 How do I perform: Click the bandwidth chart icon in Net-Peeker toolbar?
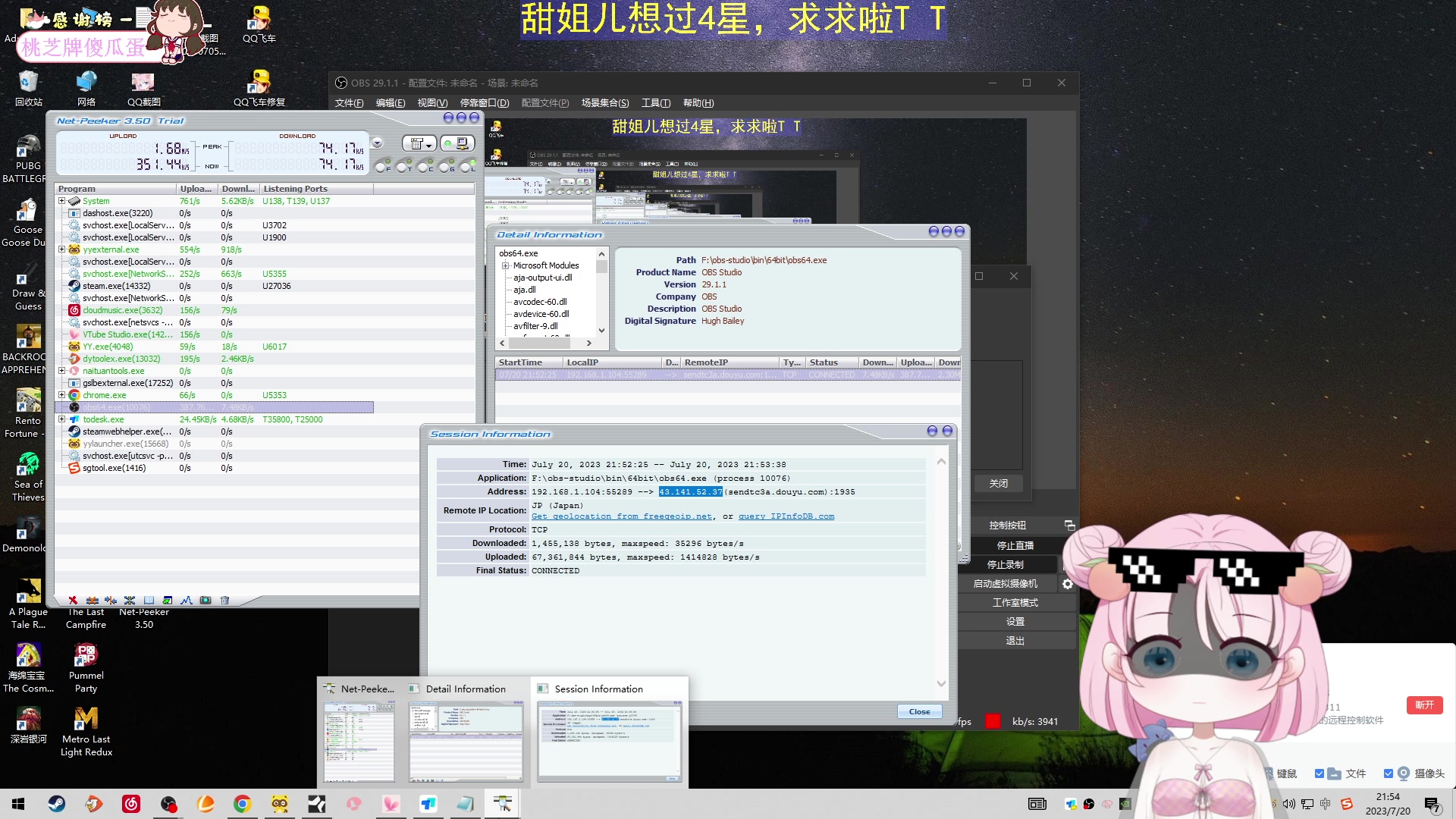187,600
